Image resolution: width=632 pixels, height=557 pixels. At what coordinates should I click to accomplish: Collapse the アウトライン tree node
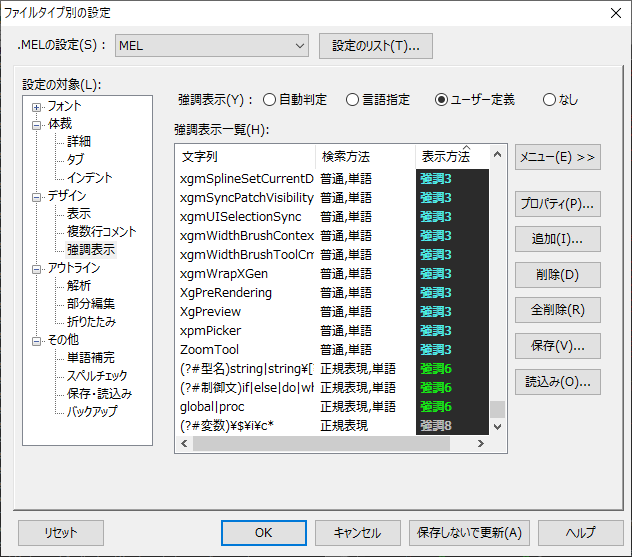(37, 269)
